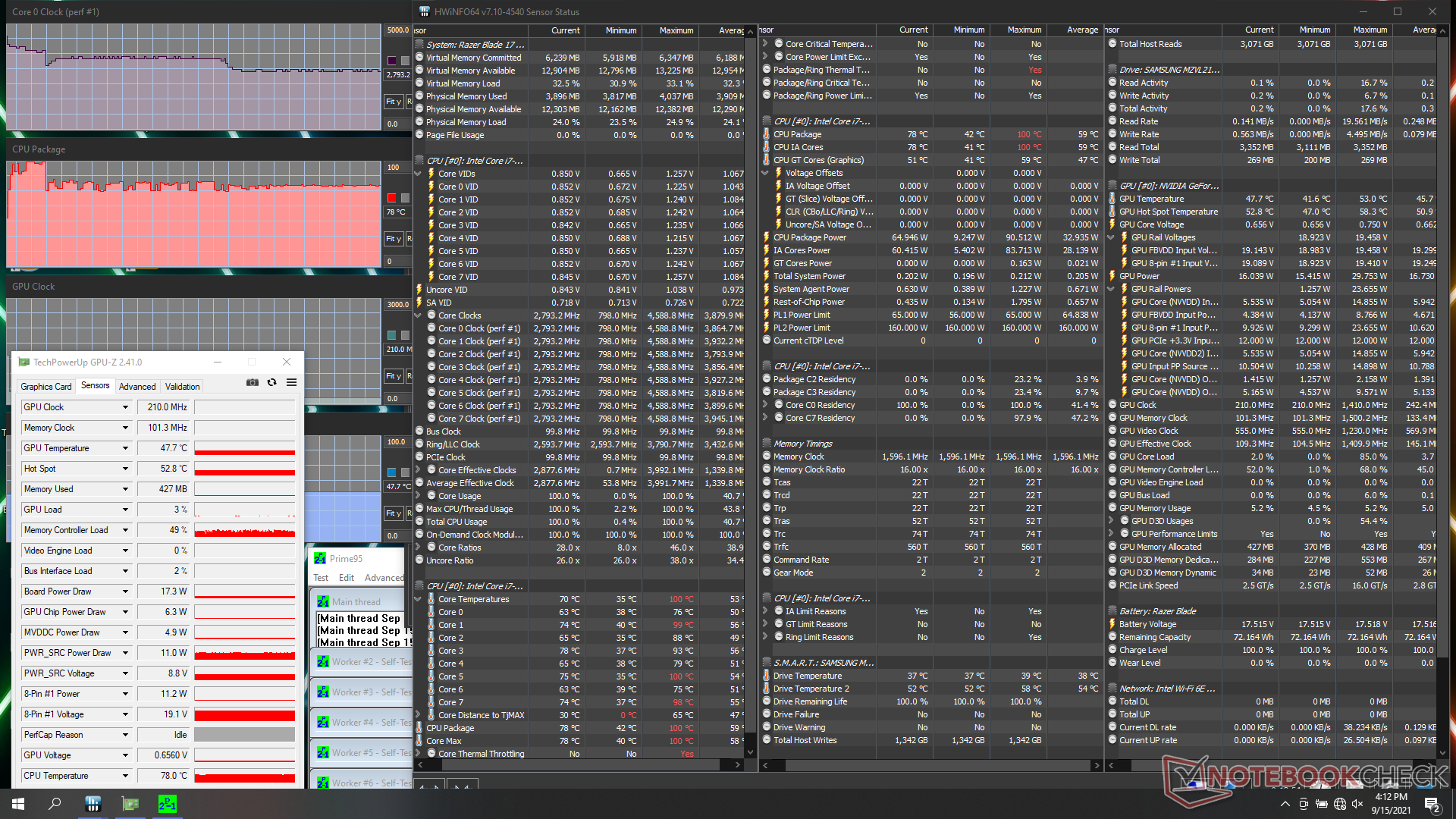This screenshot has width=1456, height=819.
Task: Click the purple color swatch in Core 0 Clock graph
Action: tap(392, 61)
